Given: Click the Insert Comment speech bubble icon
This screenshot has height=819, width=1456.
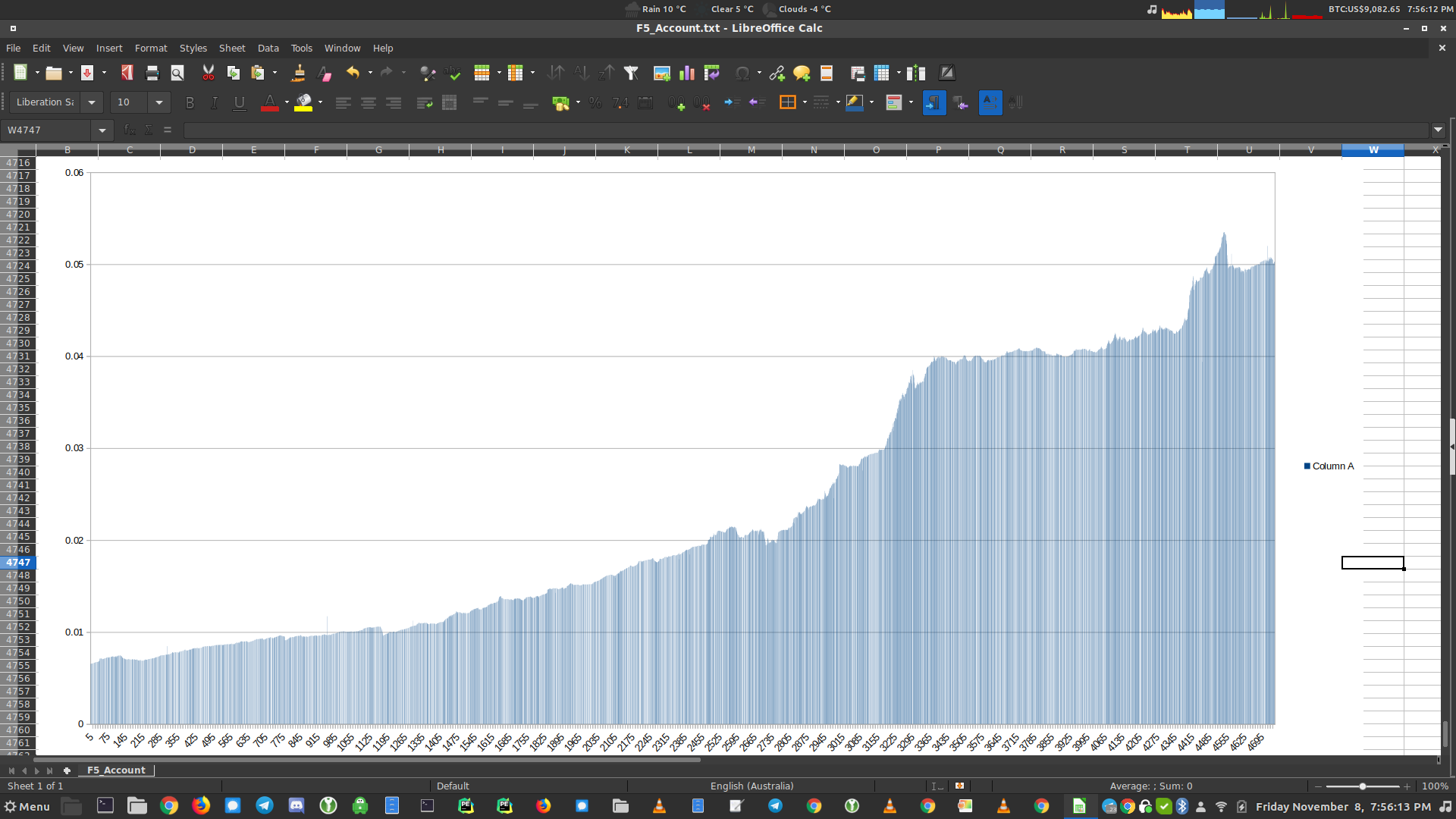Looking at the screenshot, I should [x=802, y=73].
